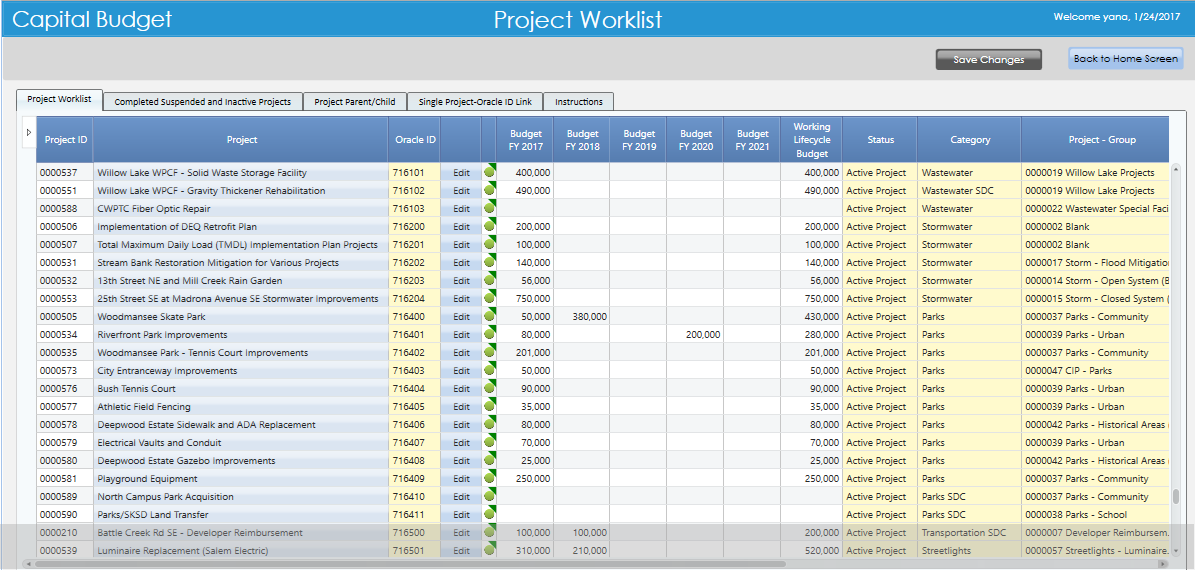
Task: Click green status circle for Woodmansee Skate Park
Action: tap(489, 317)
